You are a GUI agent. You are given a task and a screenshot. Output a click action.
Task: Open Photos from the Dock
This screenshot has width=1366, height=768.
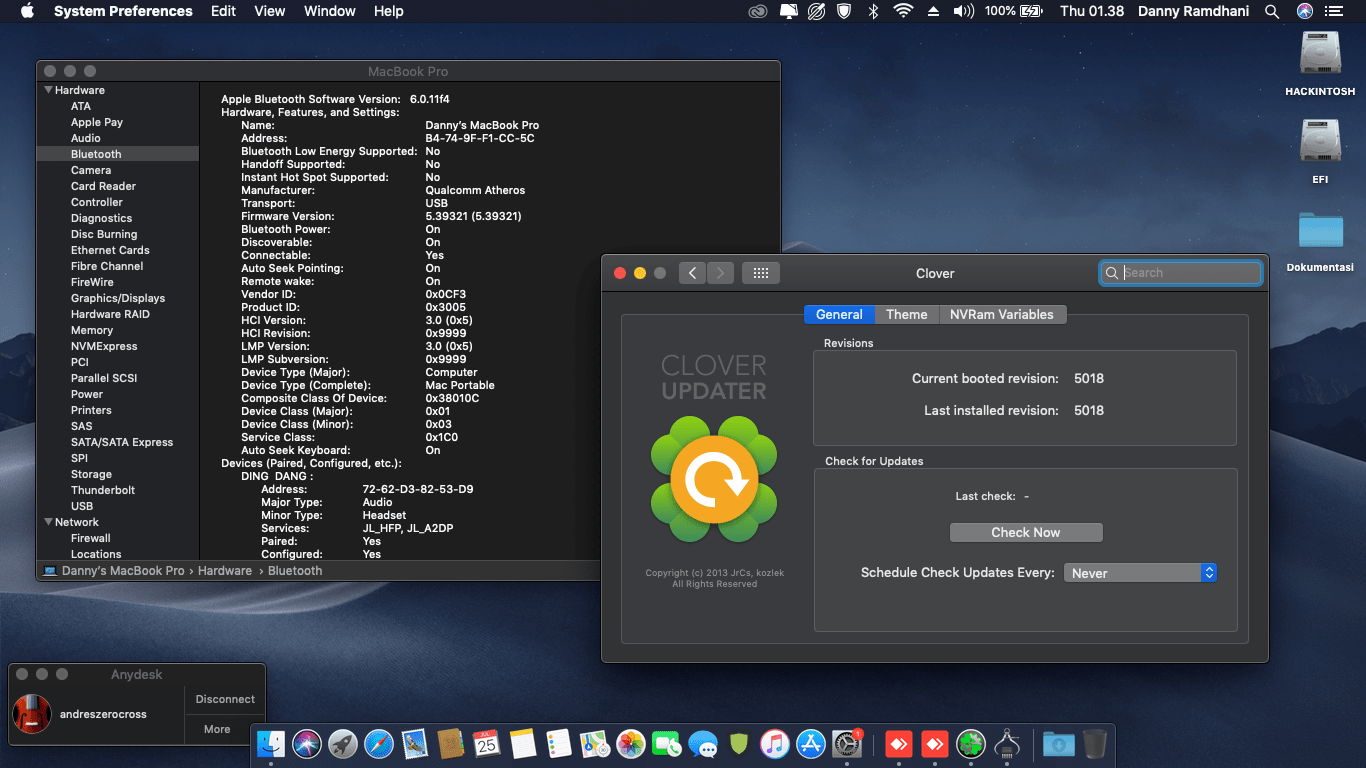[631, 744]
